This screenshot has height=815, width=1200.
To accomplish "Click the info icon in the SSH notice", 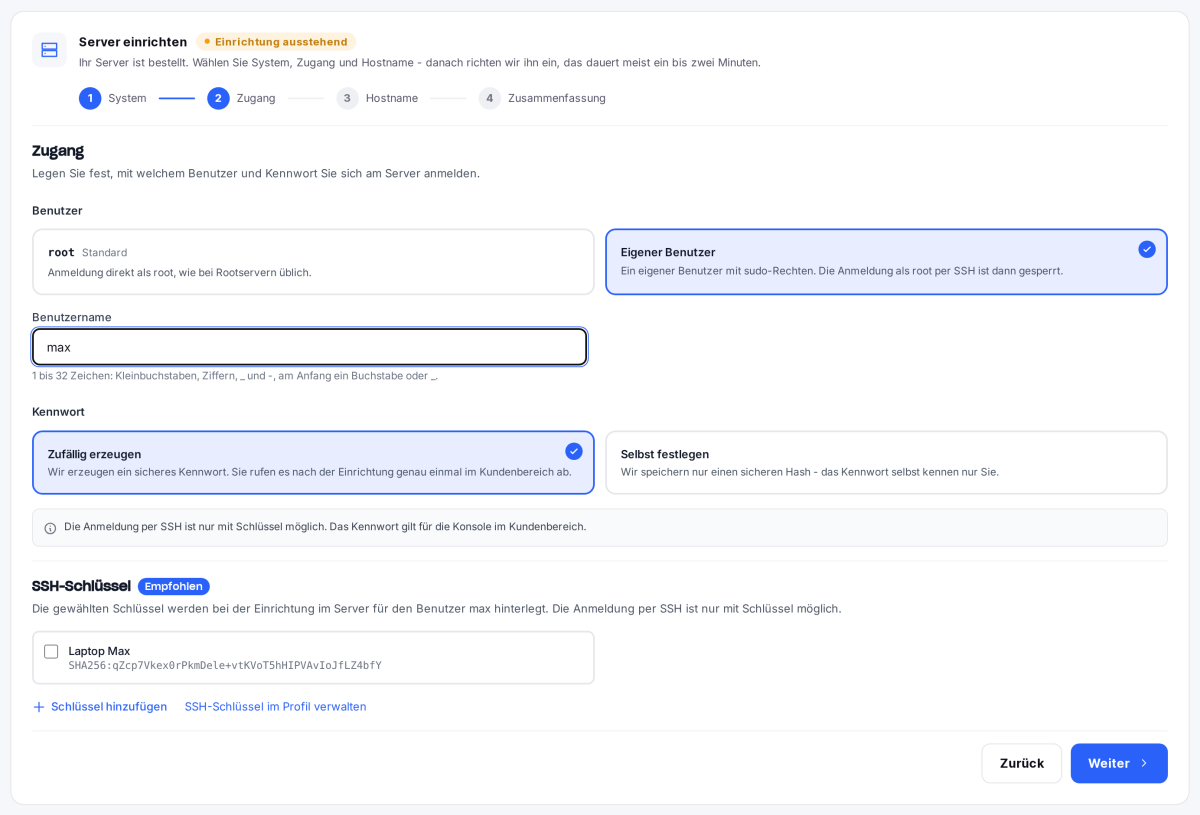I will pyautogui.click(x=50, y=528).
